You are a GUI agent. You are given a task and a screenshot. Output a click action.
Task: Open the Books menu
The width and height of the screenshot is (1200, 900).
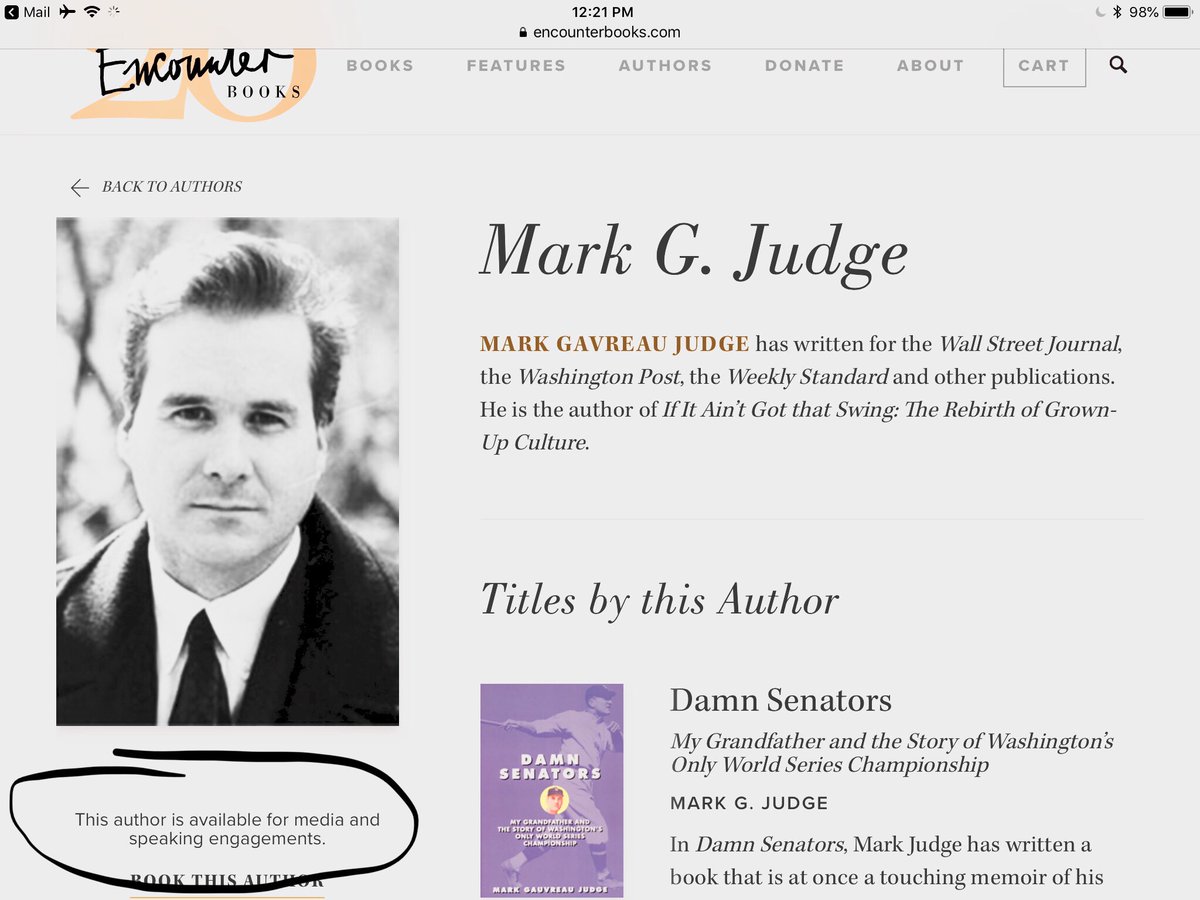tap(380, 65)
